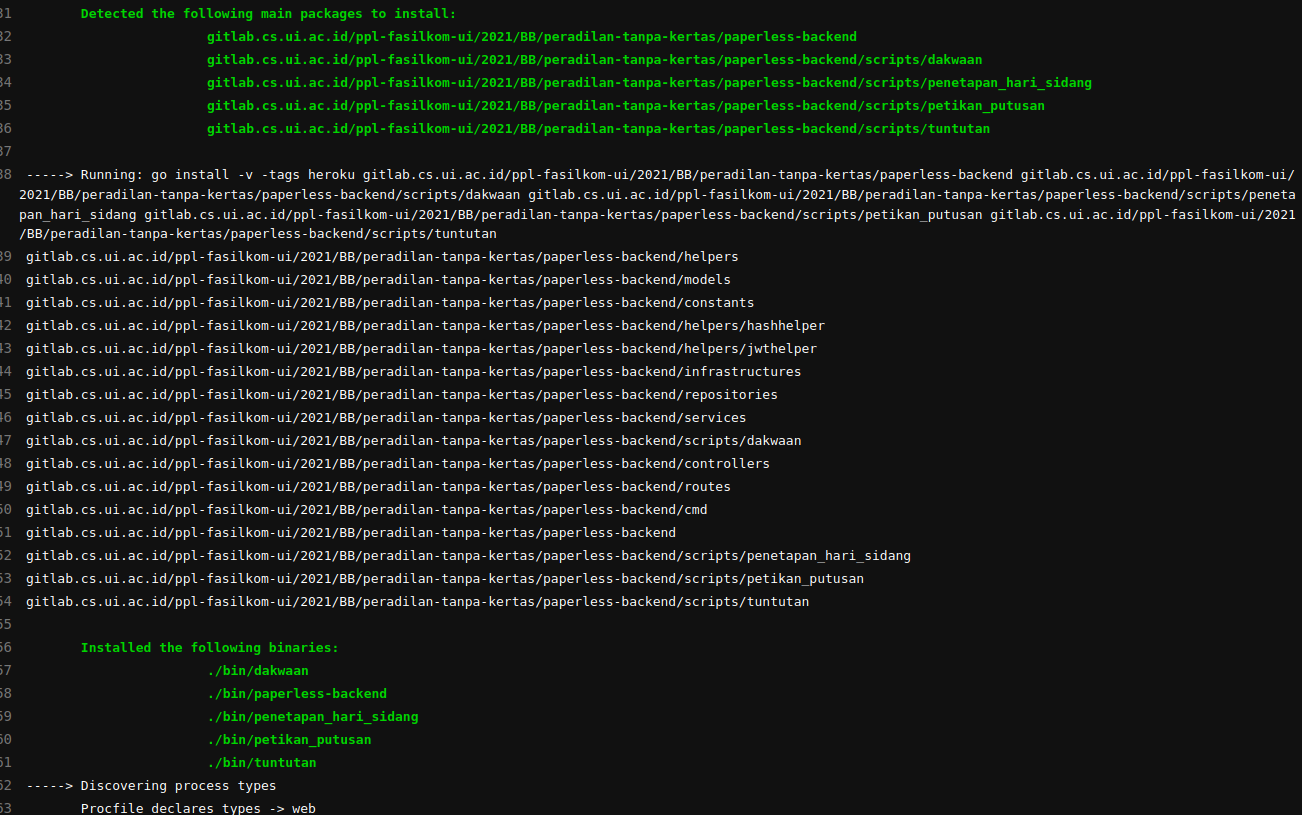The height and width of the screenshot is (815, 1302).
Task: Click the ./bin/penetapan_hari_sidang binary entry
Action: pyautogui.click(x=313, y=717)
